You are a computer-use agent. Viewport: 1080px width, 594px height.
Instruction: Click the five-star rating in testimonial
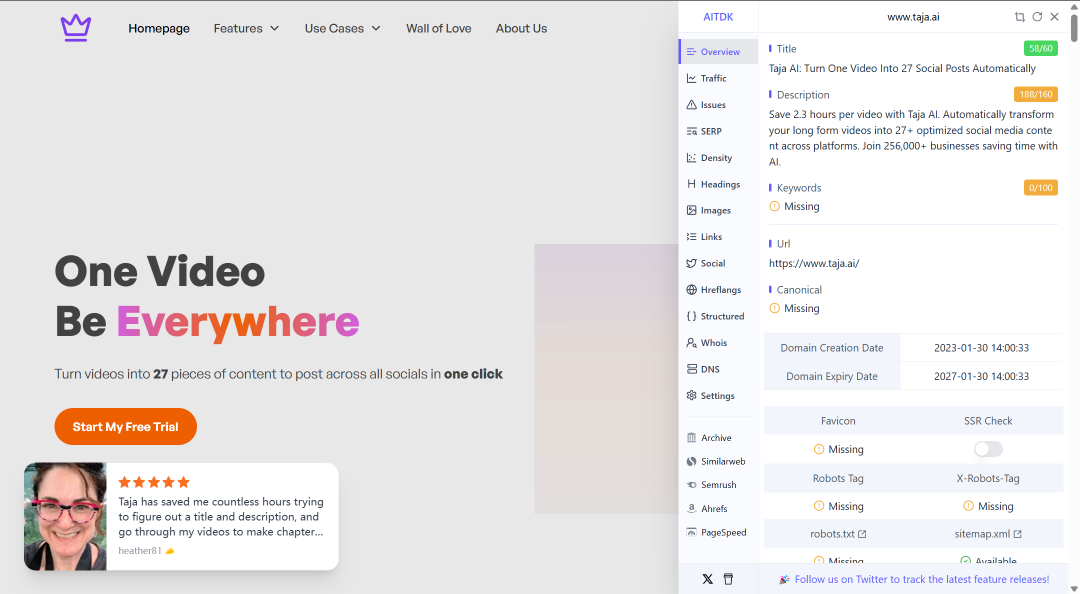point(154,482)
